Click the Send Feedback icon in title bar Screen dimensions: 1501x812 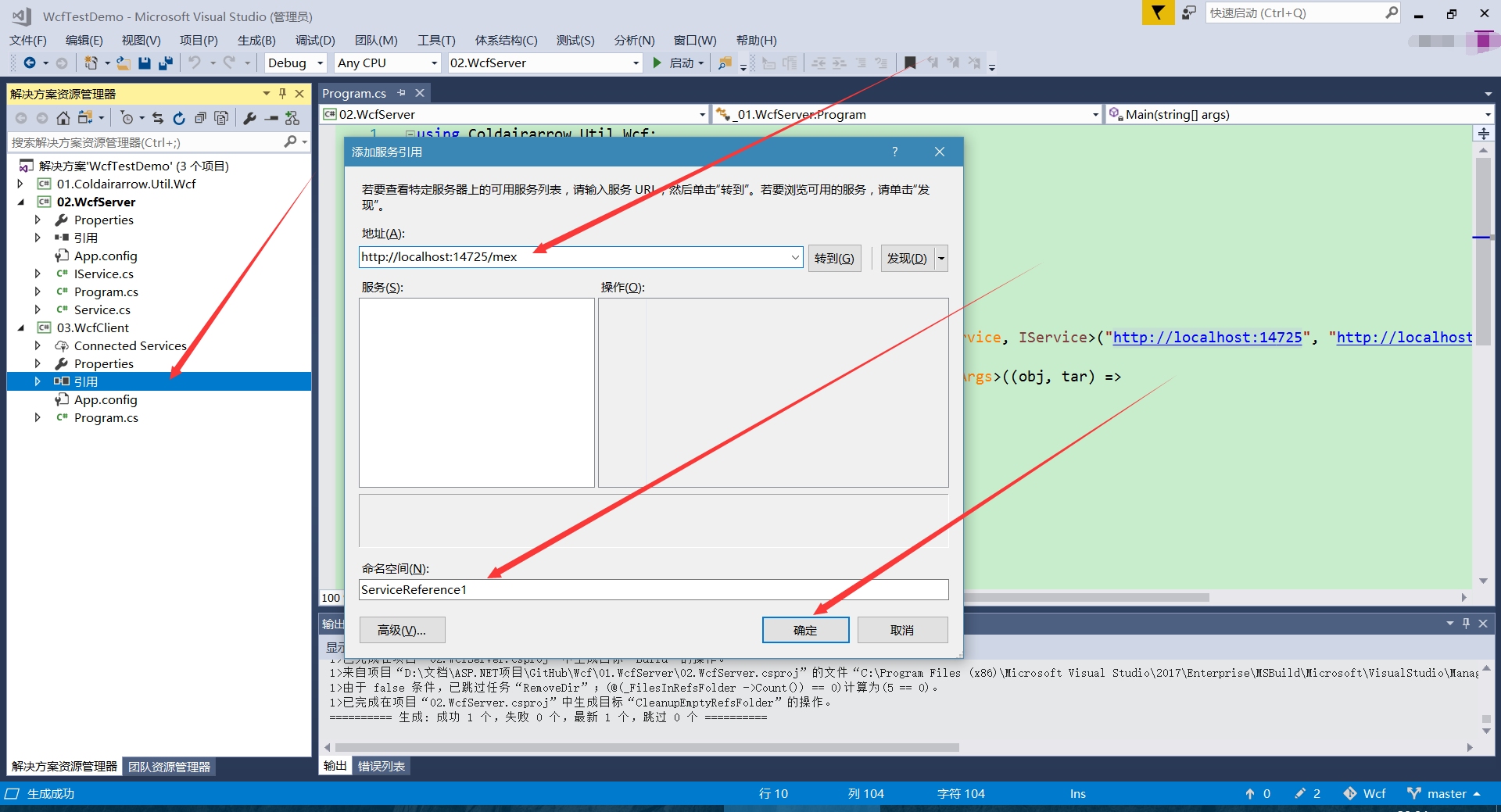(1188, 13)
